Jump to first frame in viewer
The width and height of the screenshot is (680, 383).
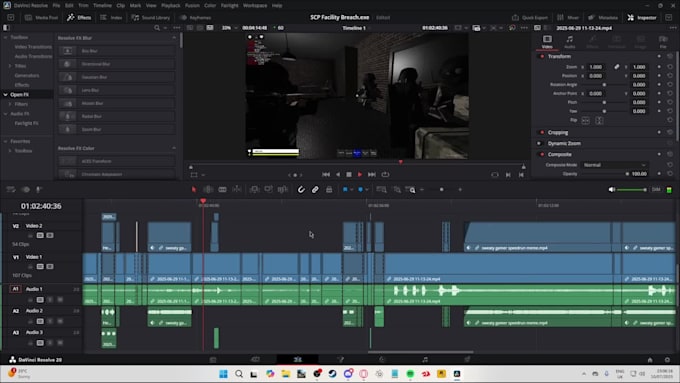(x=326, y=174)
